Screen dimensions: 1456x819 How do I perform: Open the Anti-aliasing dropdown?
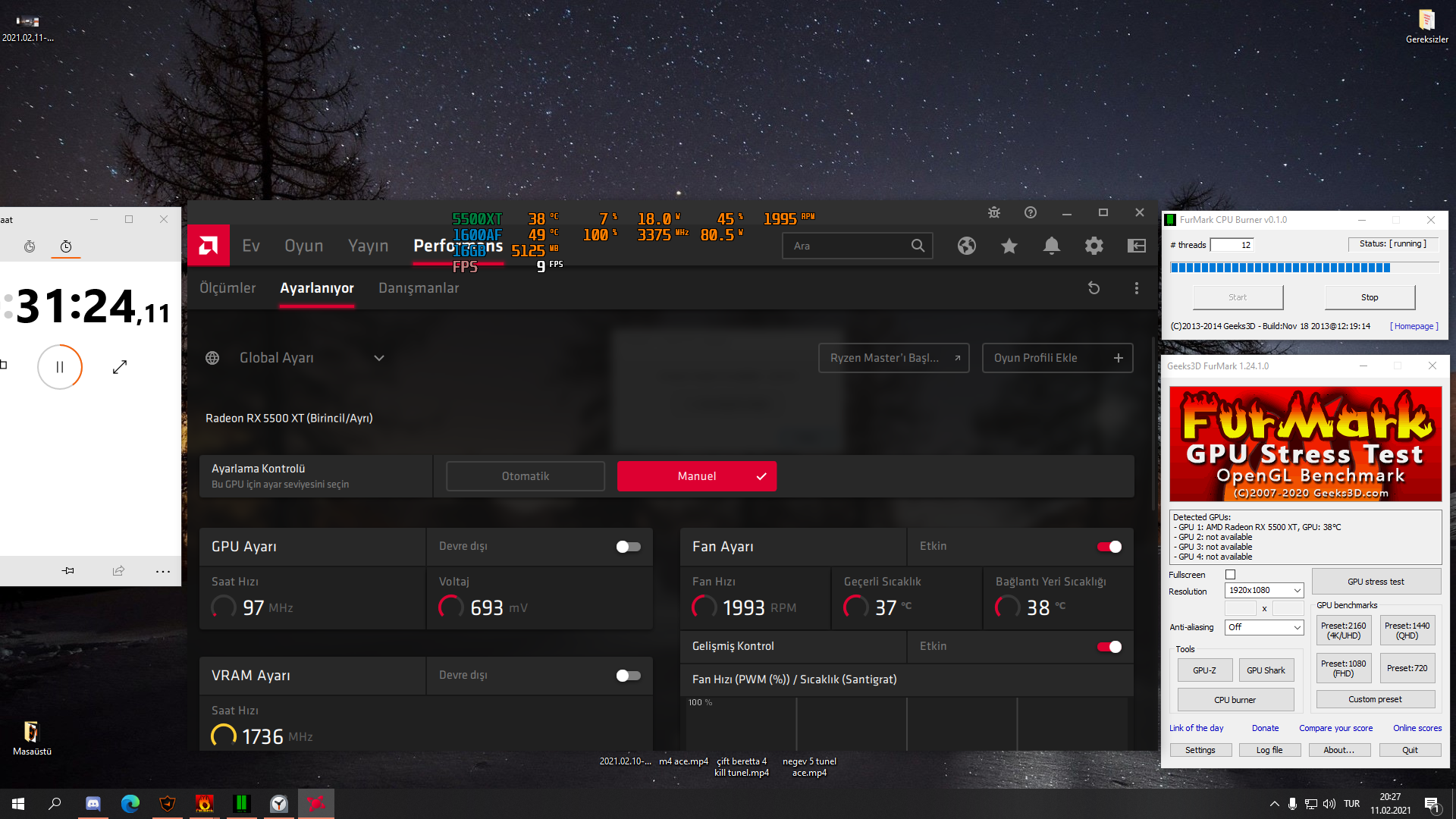(1263, 627)
